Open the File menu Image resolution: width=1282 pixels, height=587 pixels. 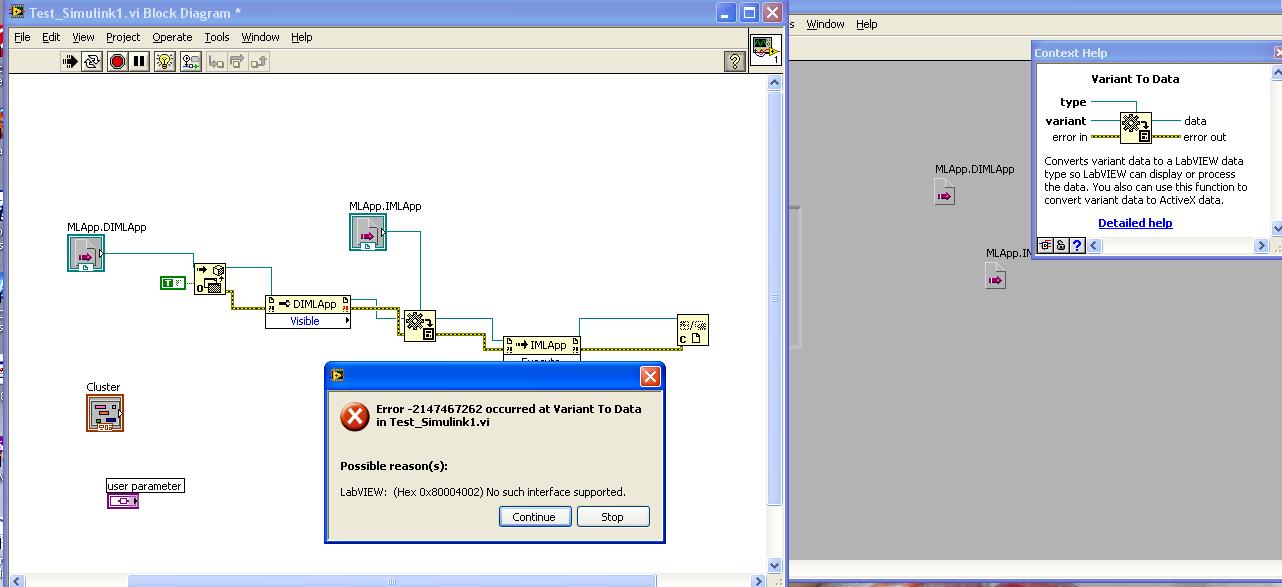pos(22,37)
